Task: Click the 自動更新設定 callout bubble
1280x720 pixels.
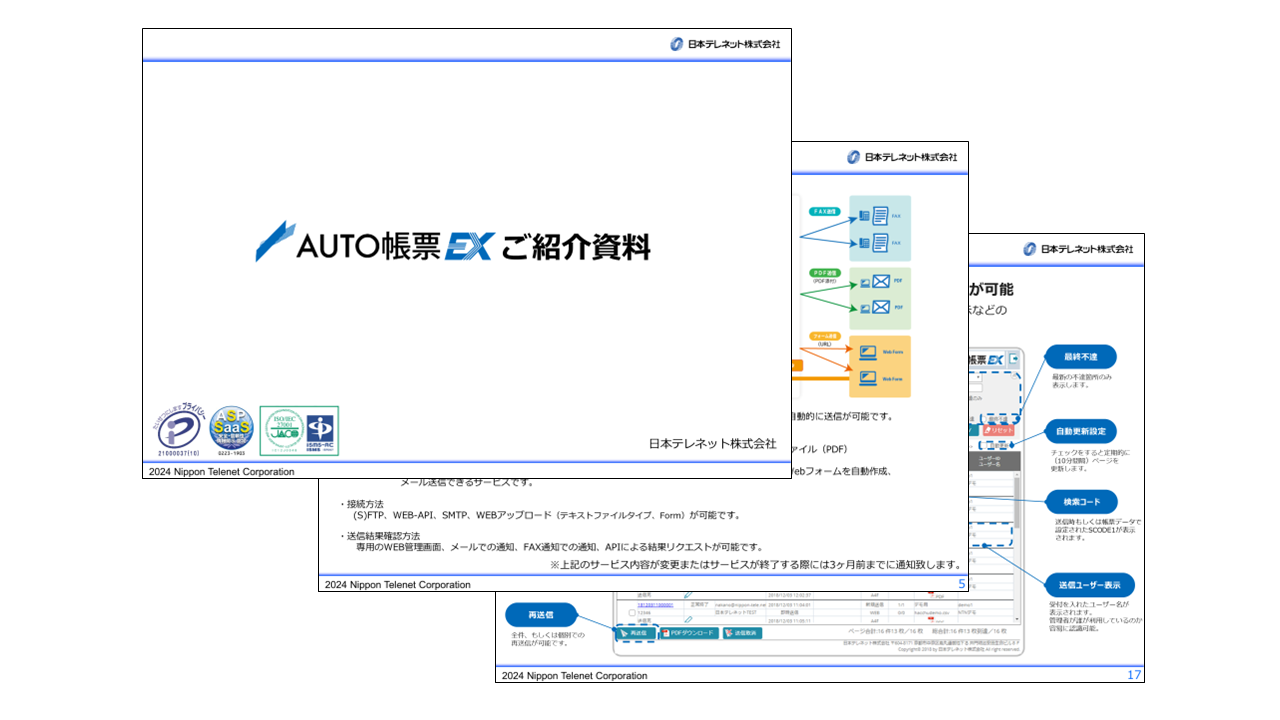Action: click(x=1080, y=432)
